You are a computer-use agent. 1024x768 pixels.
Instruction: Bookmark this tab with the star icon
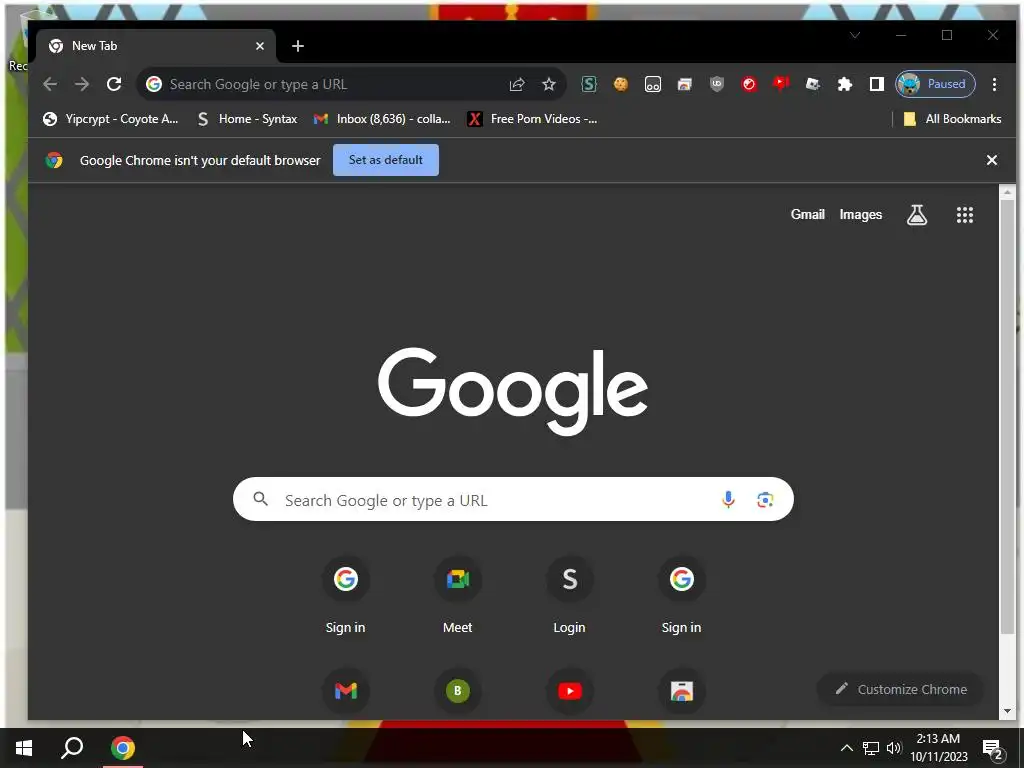[x=549, y=84]
